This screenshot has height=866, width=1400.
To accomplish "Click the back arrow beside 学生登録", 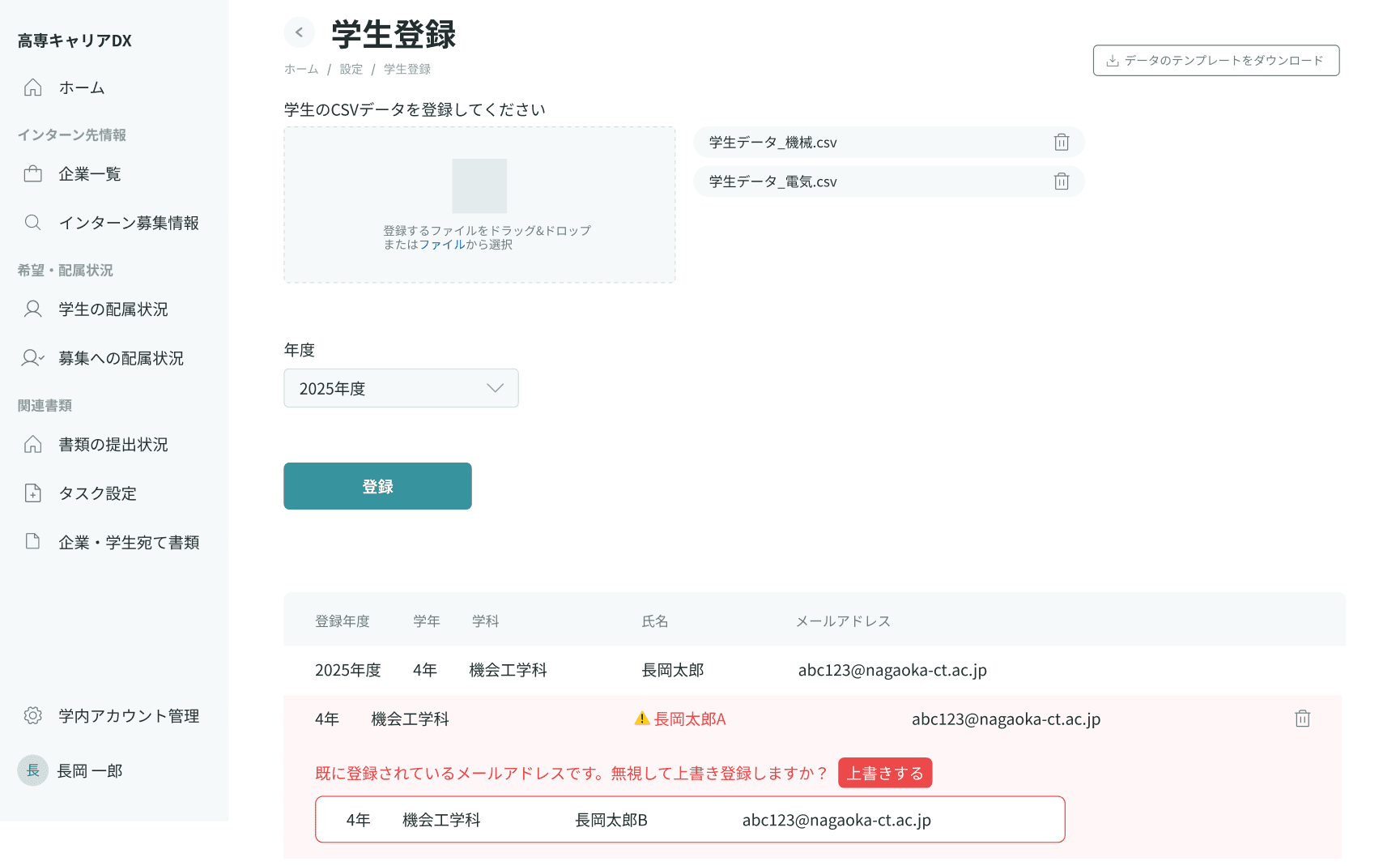I will tap(300, 32).
